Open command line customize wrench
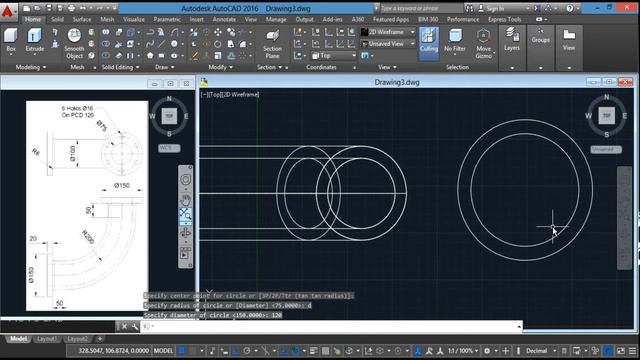 tap(135, 327)
